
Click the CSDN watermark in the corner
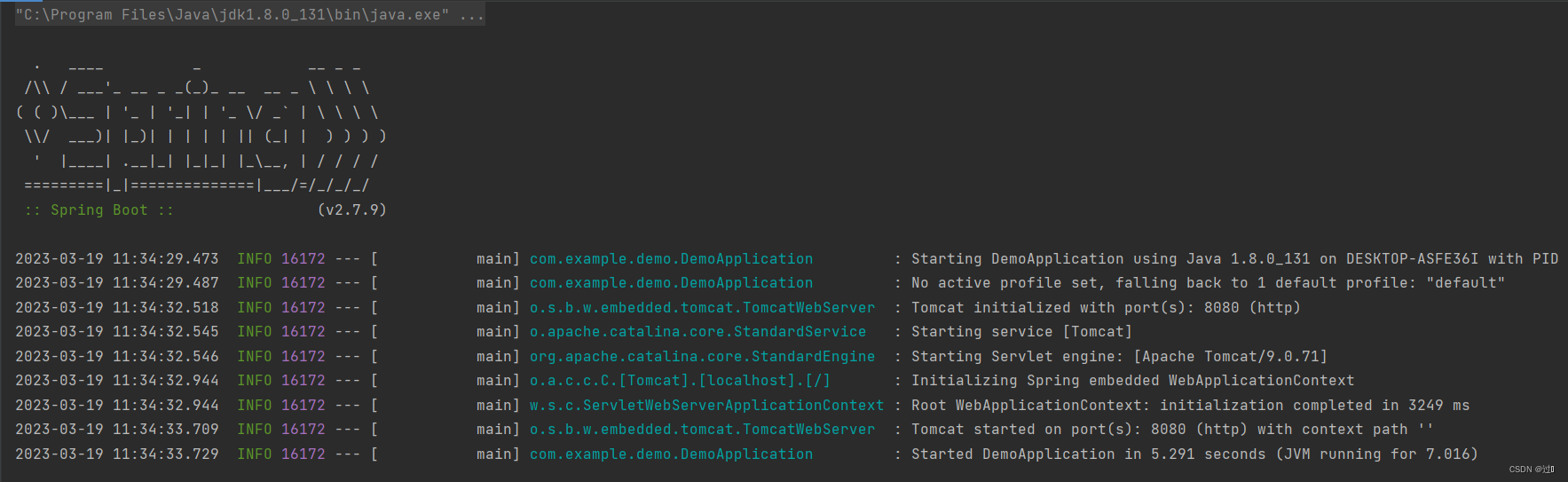pyautogui.click(x=1532, y=470)
